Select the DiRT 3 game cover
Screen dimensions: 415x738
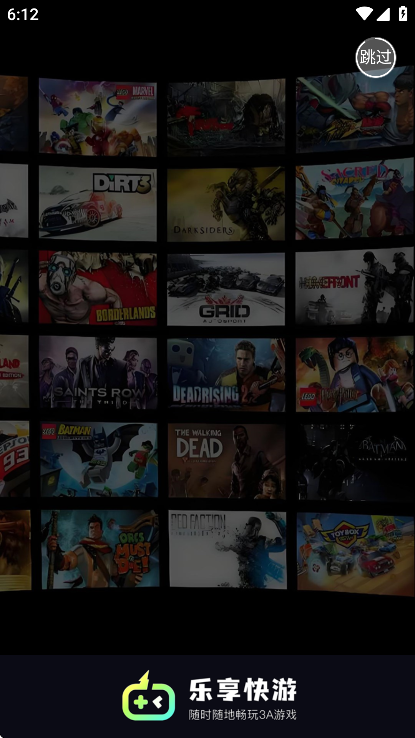pos(98,202)
